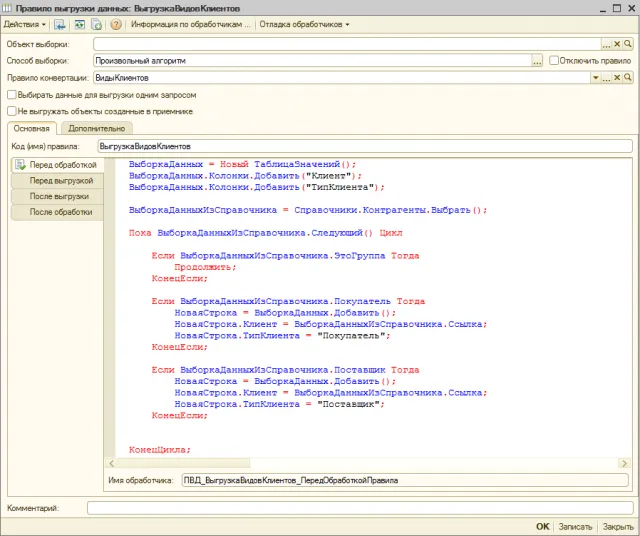Select the Перед выгрузкой handler tab
This screenshot has width=640, height=536.
click(x=57, y=180)
